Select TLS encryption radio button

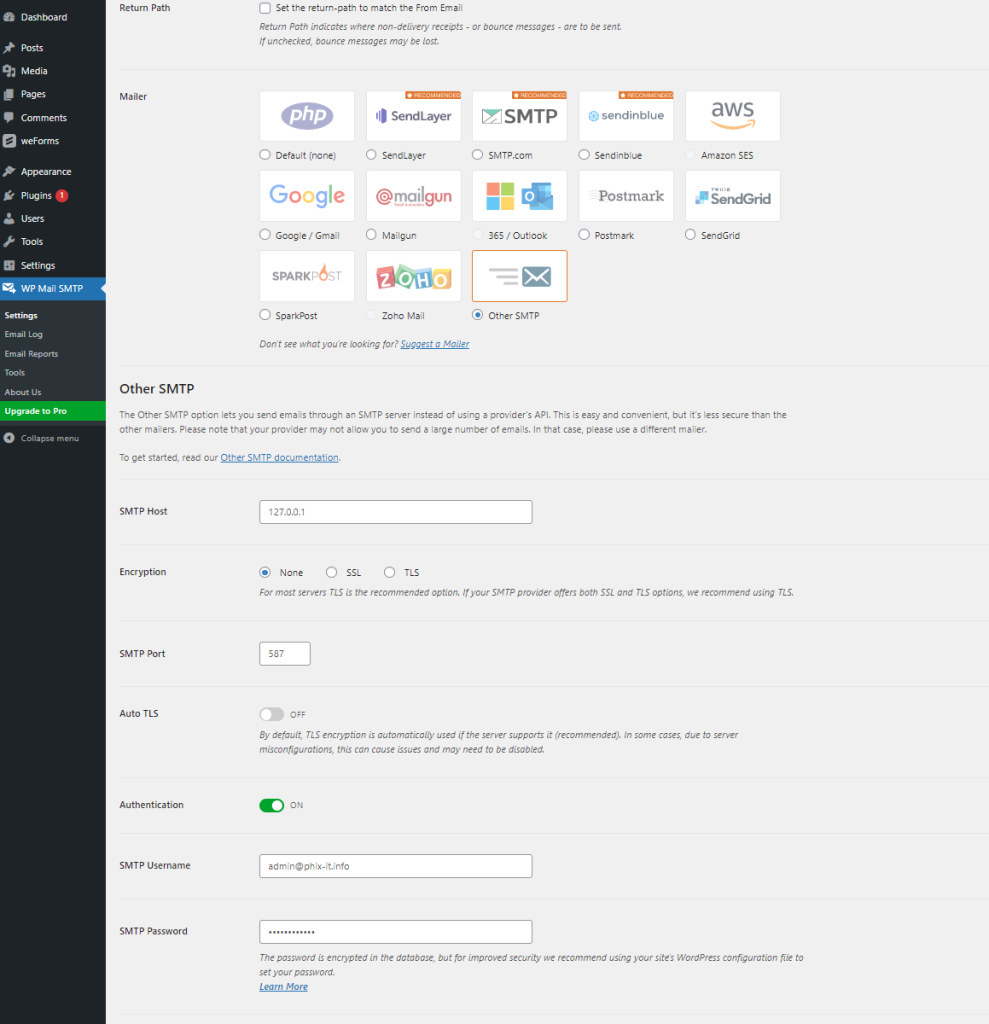click(x=390, y=573)
